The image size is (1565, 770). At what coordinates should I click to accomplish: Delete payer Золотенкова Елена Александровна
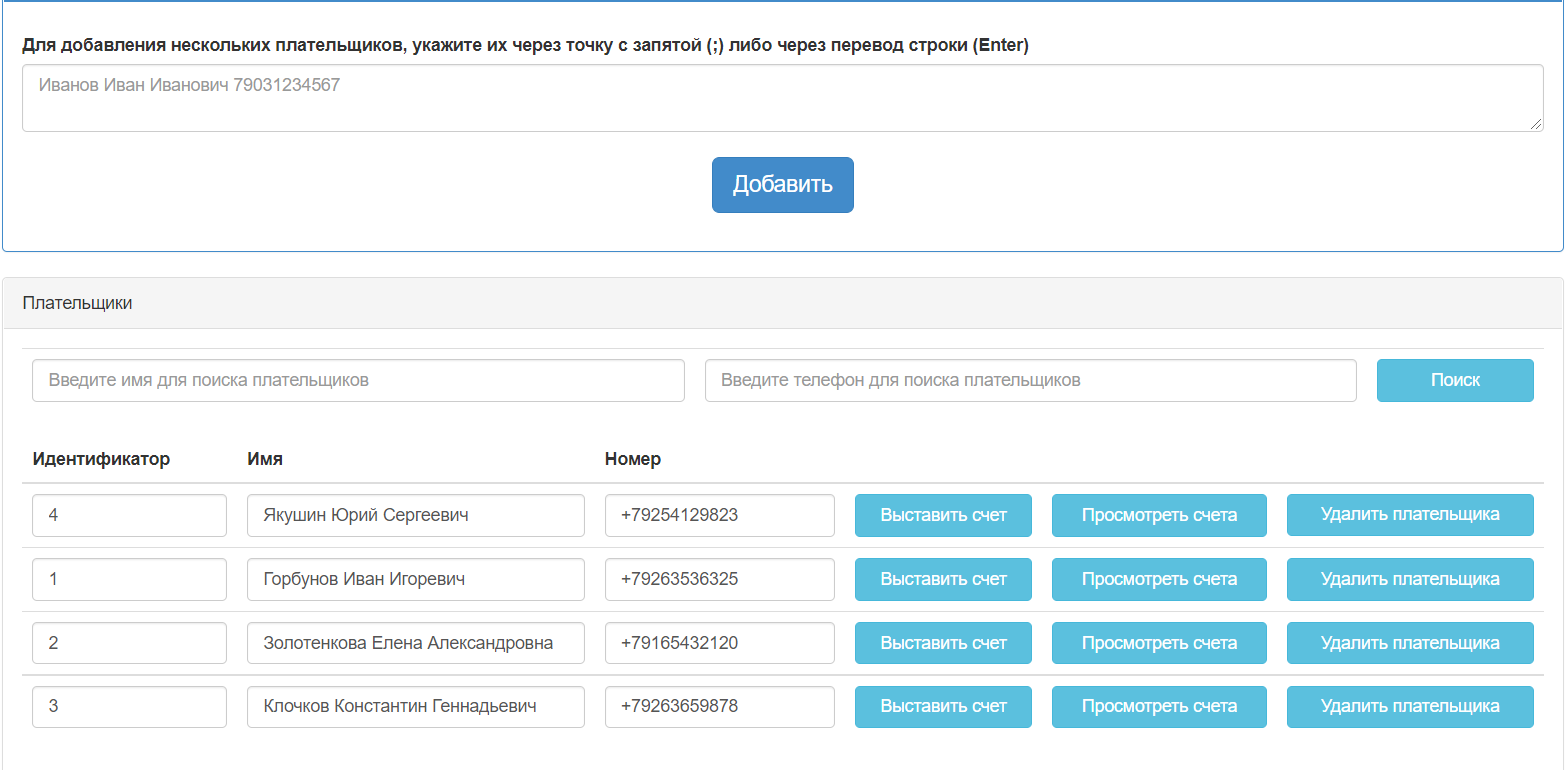(1409, 643)
